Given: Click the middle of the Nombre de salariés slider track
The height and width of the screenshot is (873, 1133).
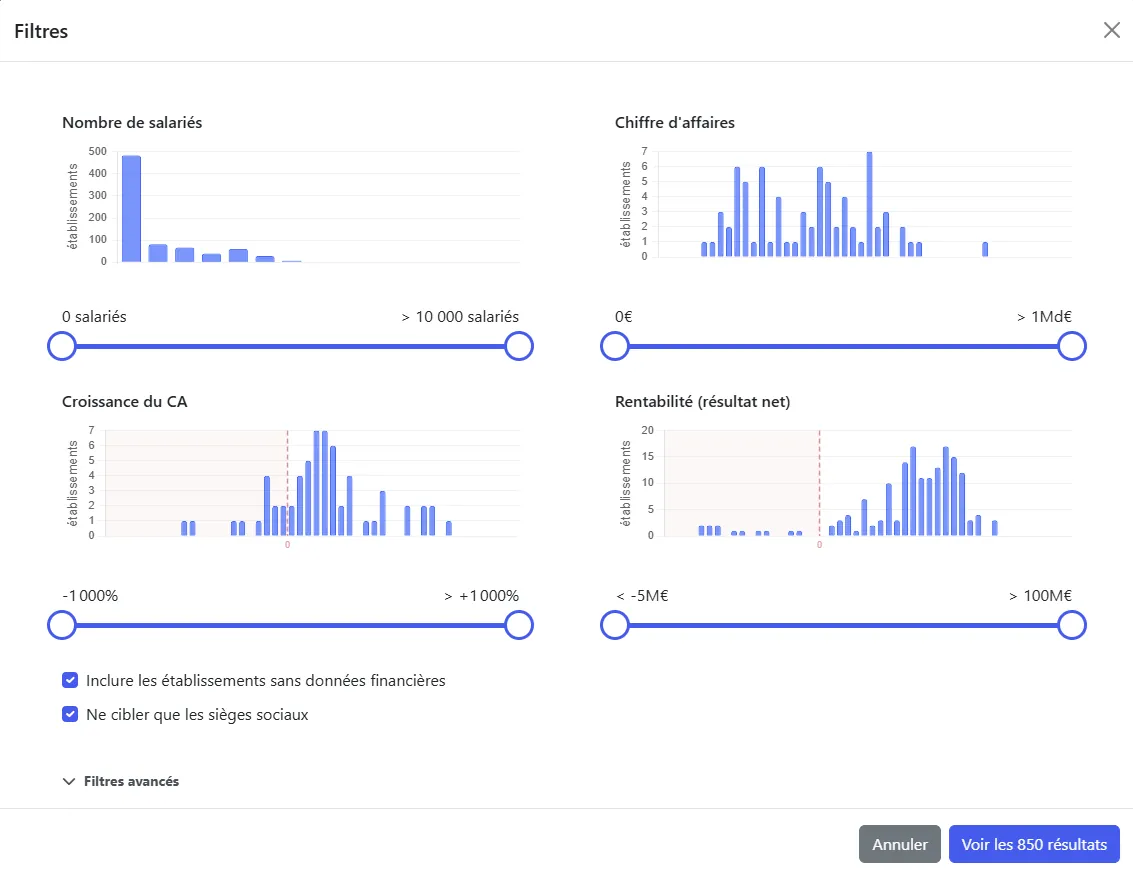Looking at the screenshot, I should 290,347.
